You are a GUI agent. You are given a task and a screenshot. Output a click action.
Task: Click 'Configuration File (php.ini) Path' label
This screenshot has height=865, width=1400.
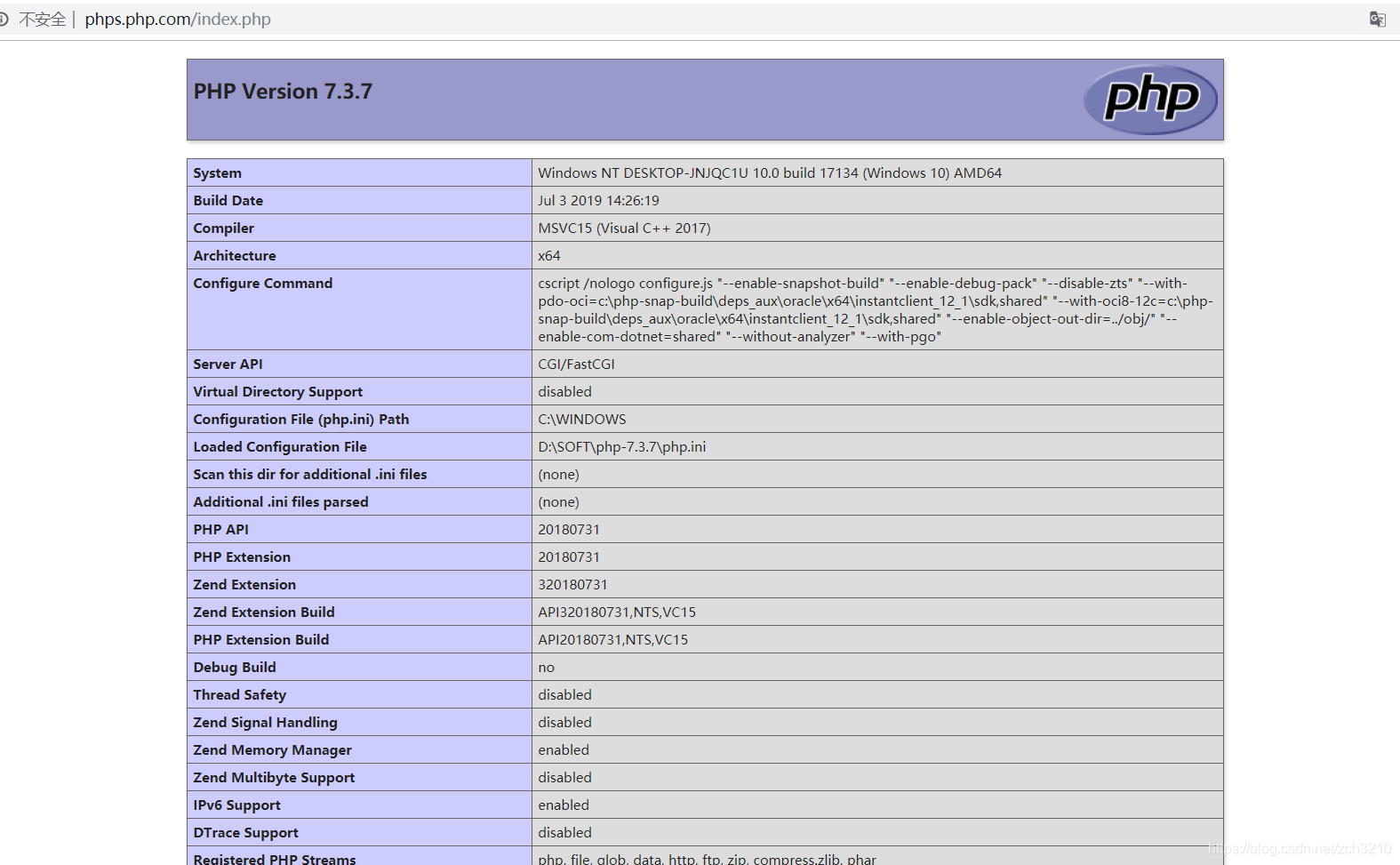click(x=301, y=419)
